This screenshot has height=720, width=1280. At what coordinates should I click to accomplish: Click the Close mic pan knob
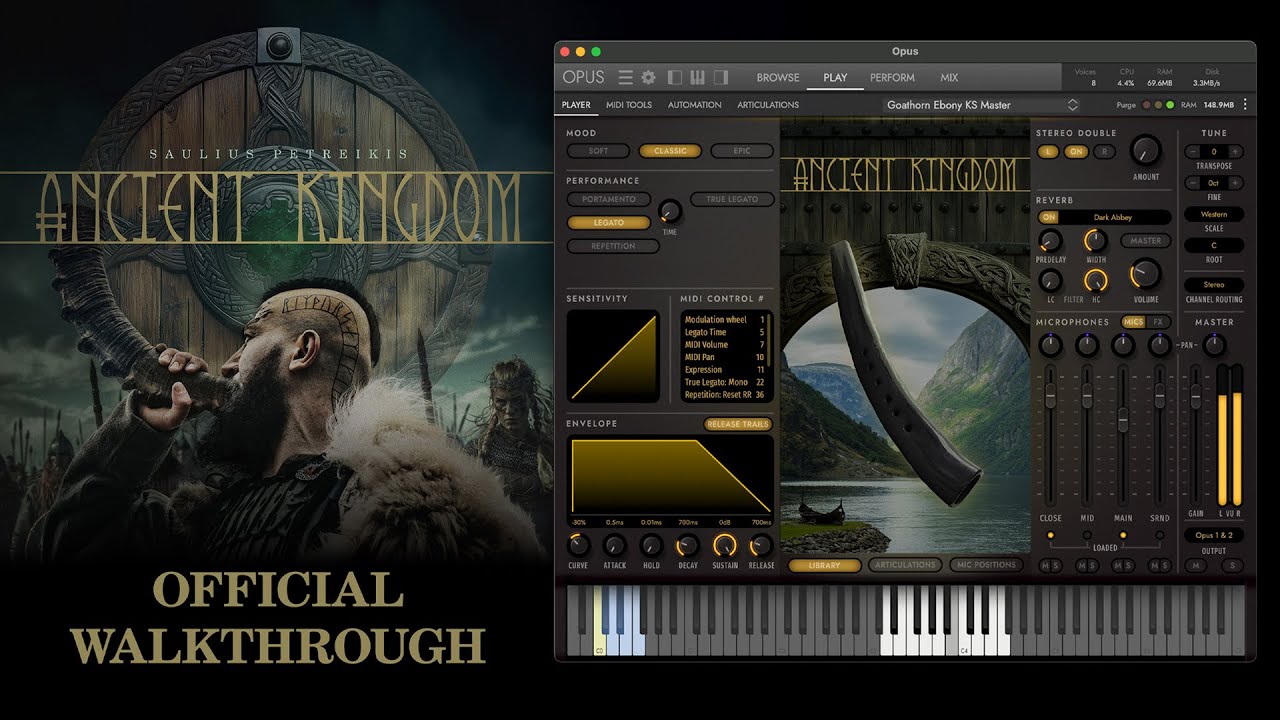point(1050,346)
